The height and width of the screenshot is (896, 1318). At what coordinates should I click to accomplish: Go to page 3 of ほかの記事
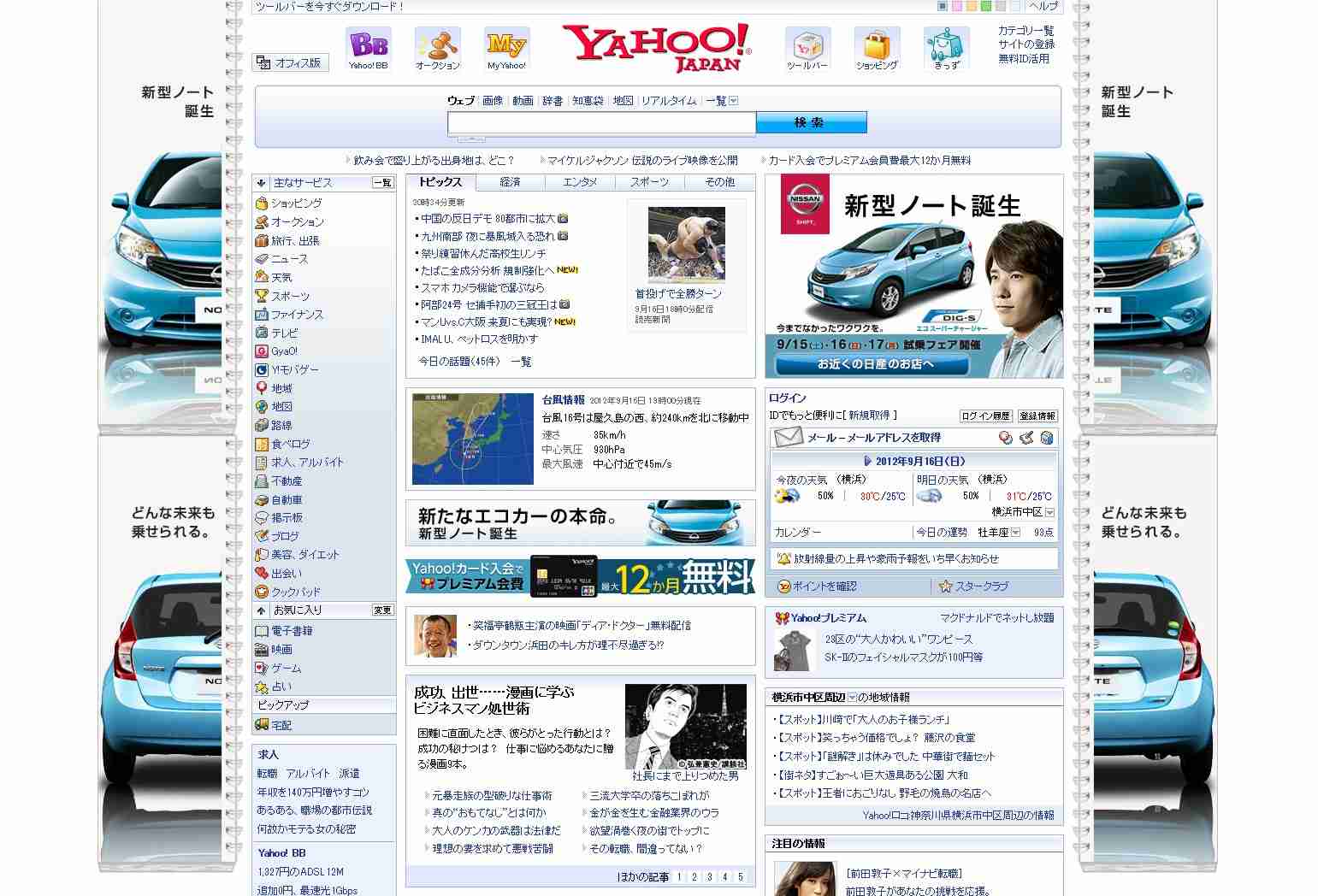tap(709, 876)
